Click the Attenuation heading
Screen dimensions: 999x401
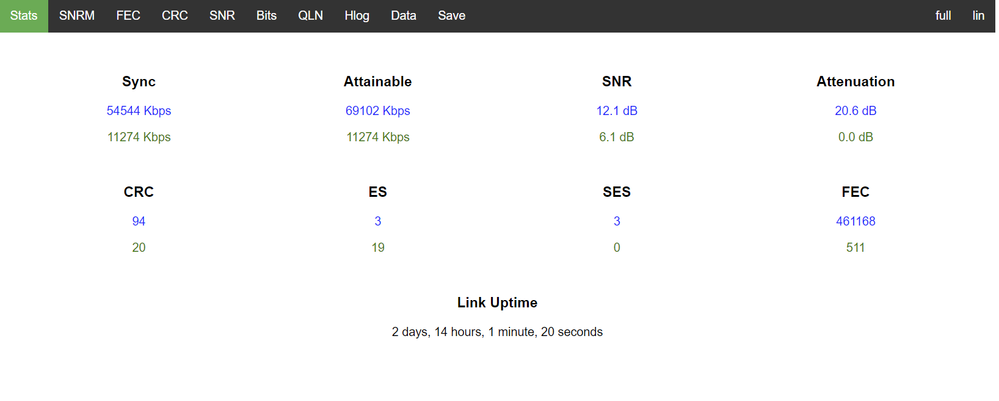tap(855, 82)
